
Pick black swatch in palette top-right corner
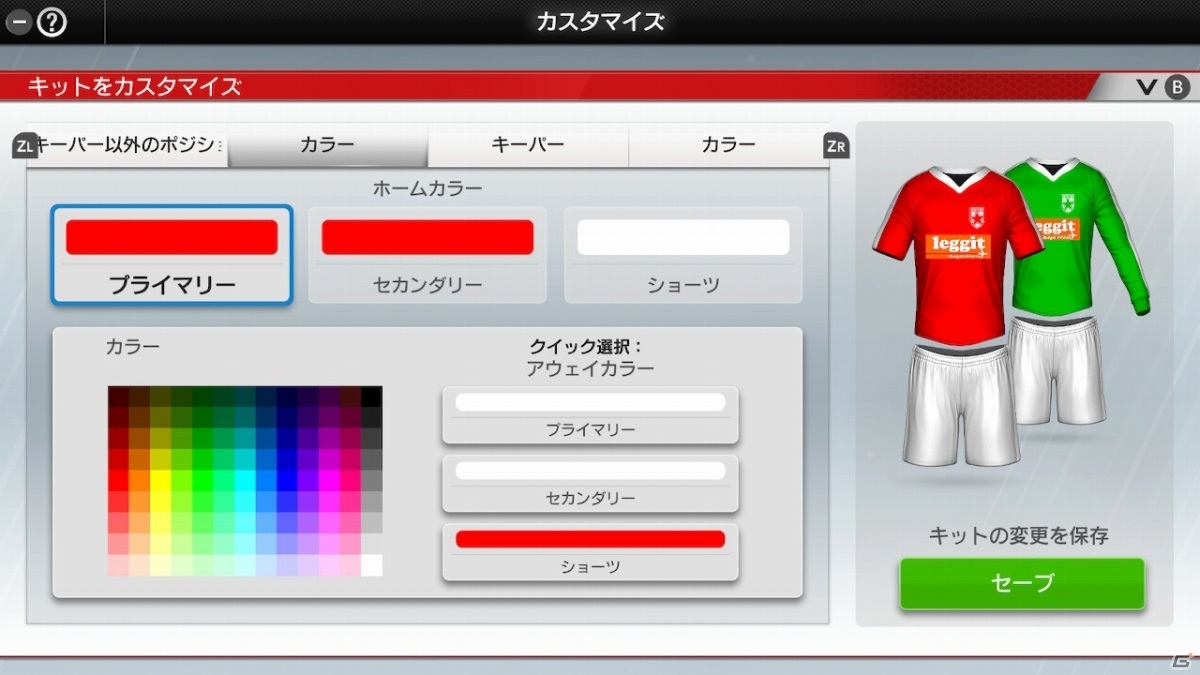click(371, 396)
